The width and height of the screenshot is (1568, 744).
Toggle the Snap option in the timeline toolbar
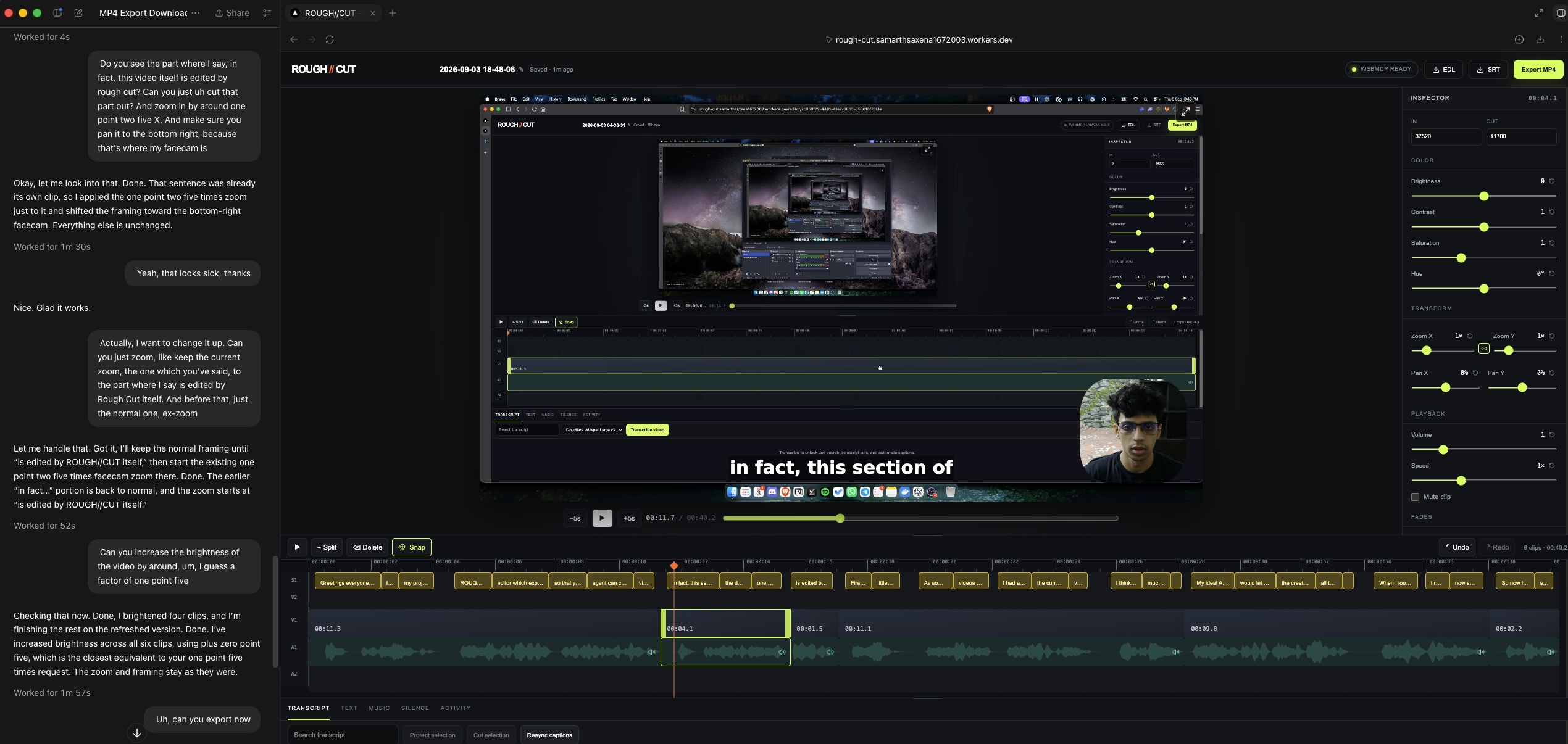click(412, 547)
